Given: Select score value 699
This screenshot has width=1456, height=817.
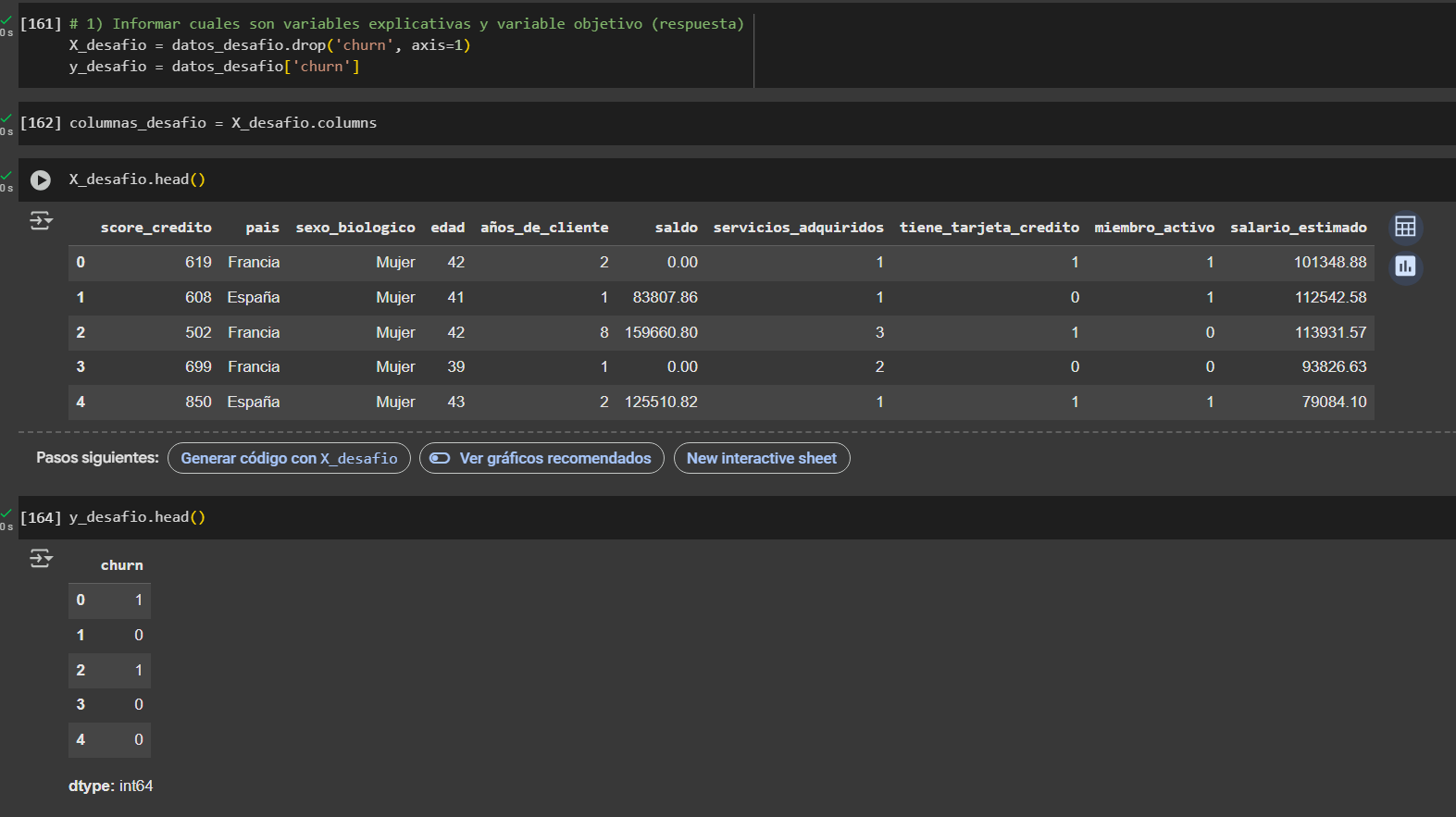Looking at the screenshot, I should click(198, 367).
